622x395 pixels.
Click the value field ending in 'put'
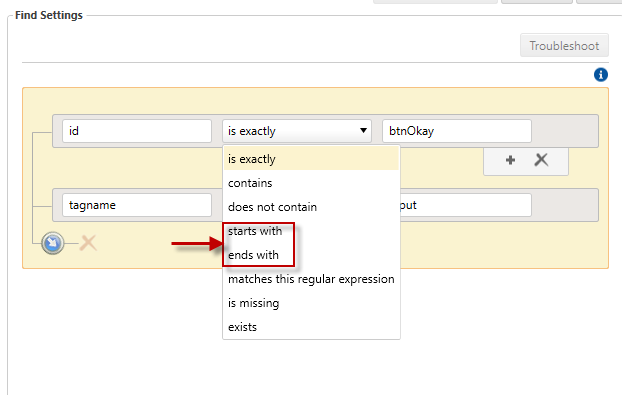pyautogui.click(x=465, y=205)
